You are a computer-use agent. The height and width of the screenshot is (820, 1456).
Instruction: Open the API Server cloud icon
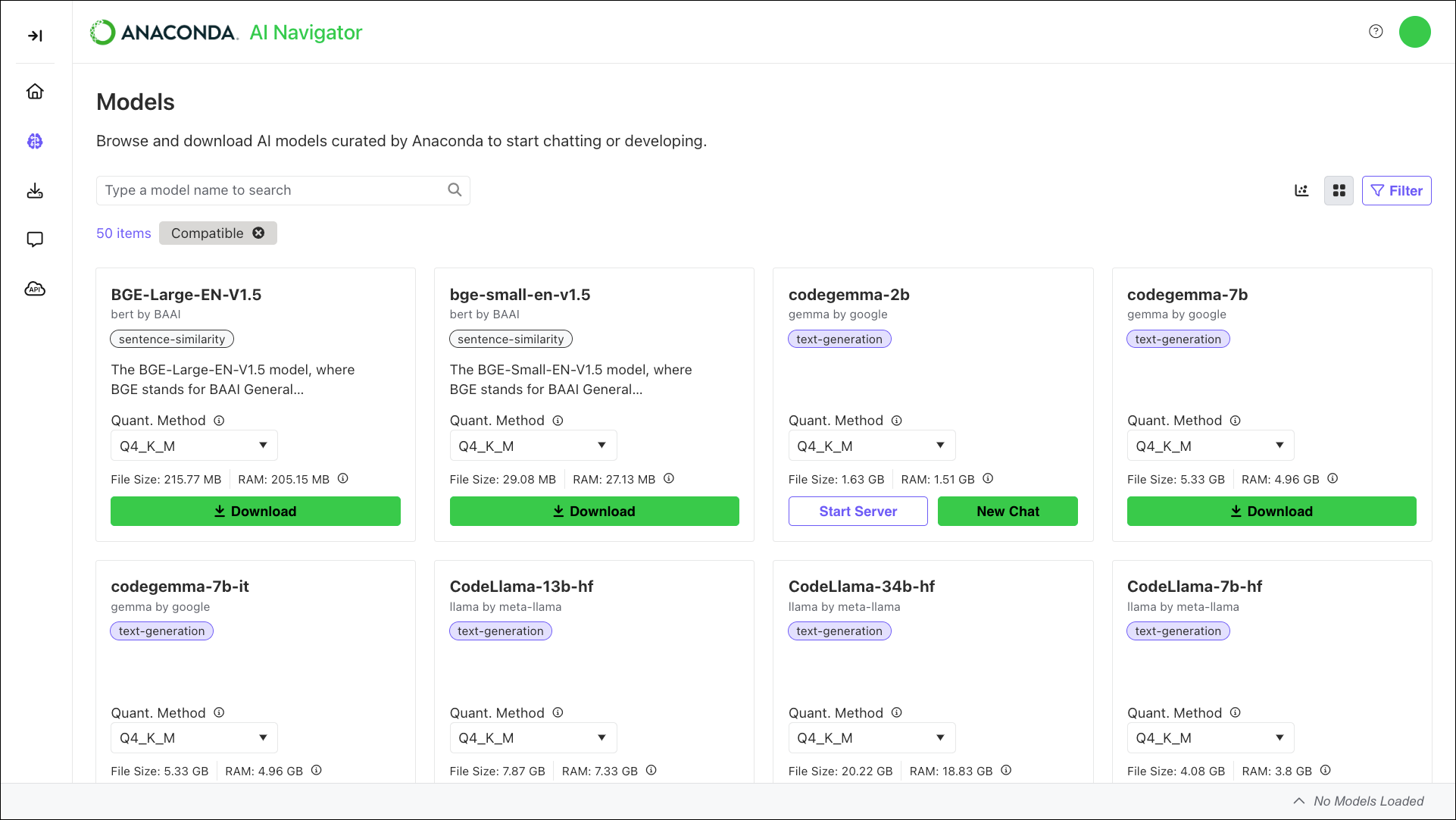tap(35, 289)
